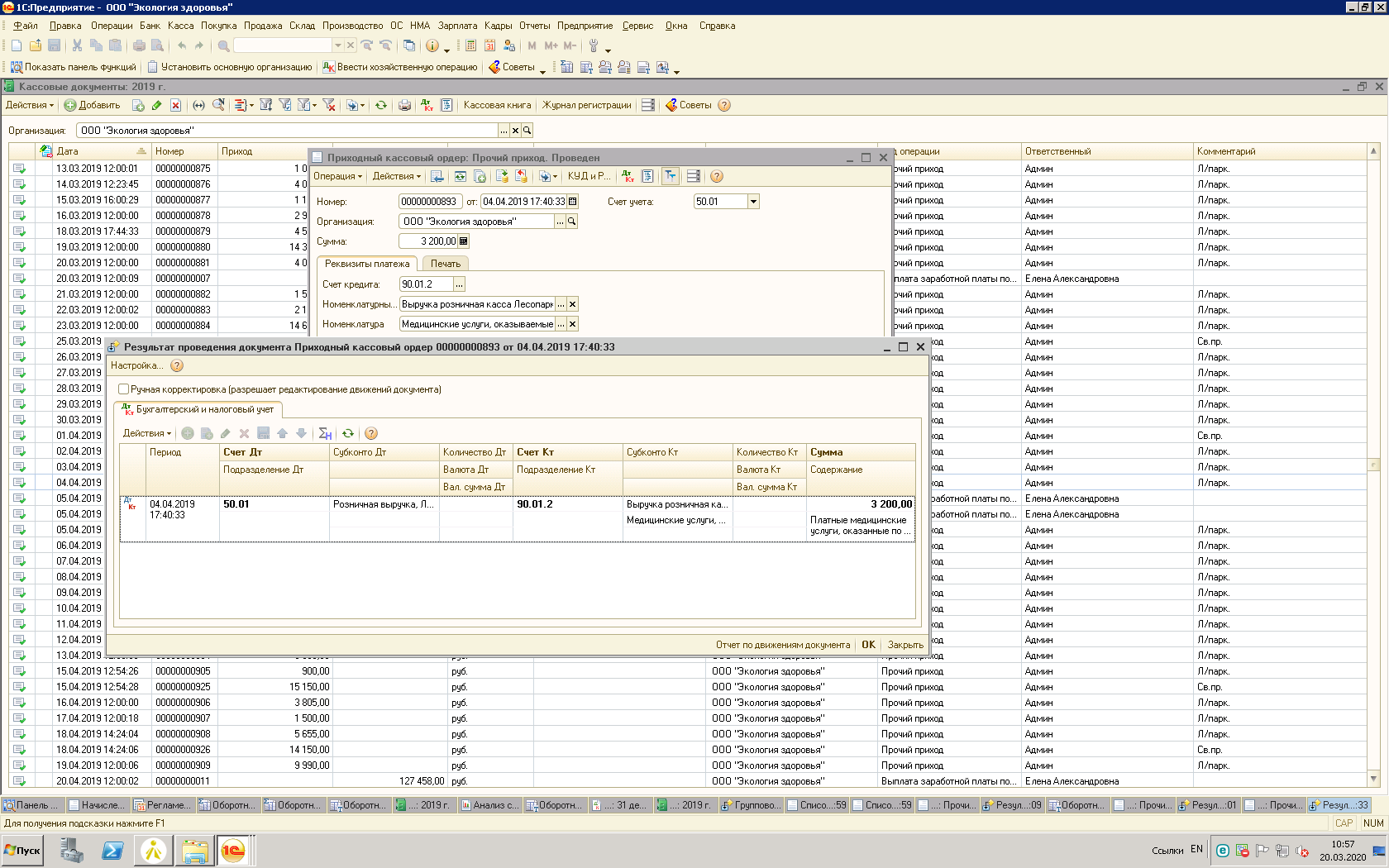Open the calculator icon in top toolbar
Image resolution: width=1389 pixels, height=868 pixels.
470,45
